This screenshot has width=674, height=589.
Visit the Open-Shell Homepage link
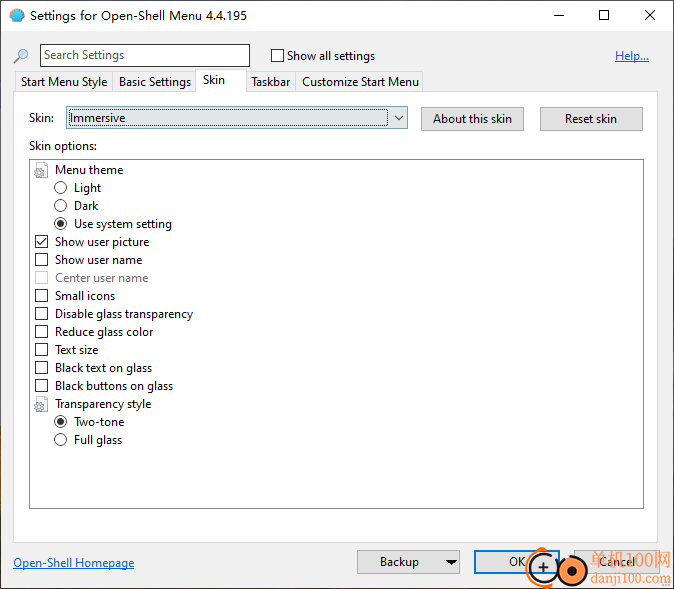74,563
